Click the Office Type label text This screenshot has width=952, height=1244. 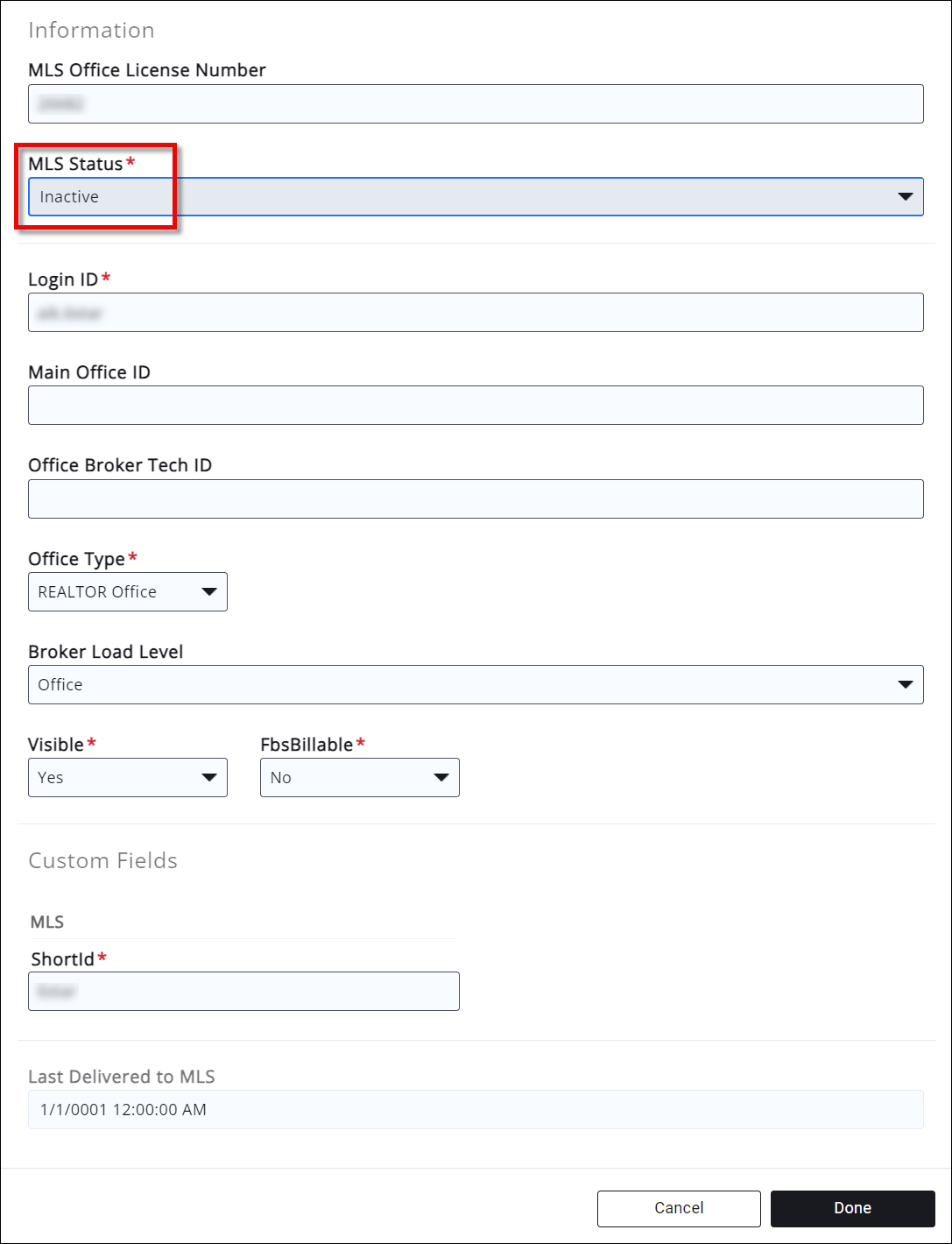[x=76, y=559]
